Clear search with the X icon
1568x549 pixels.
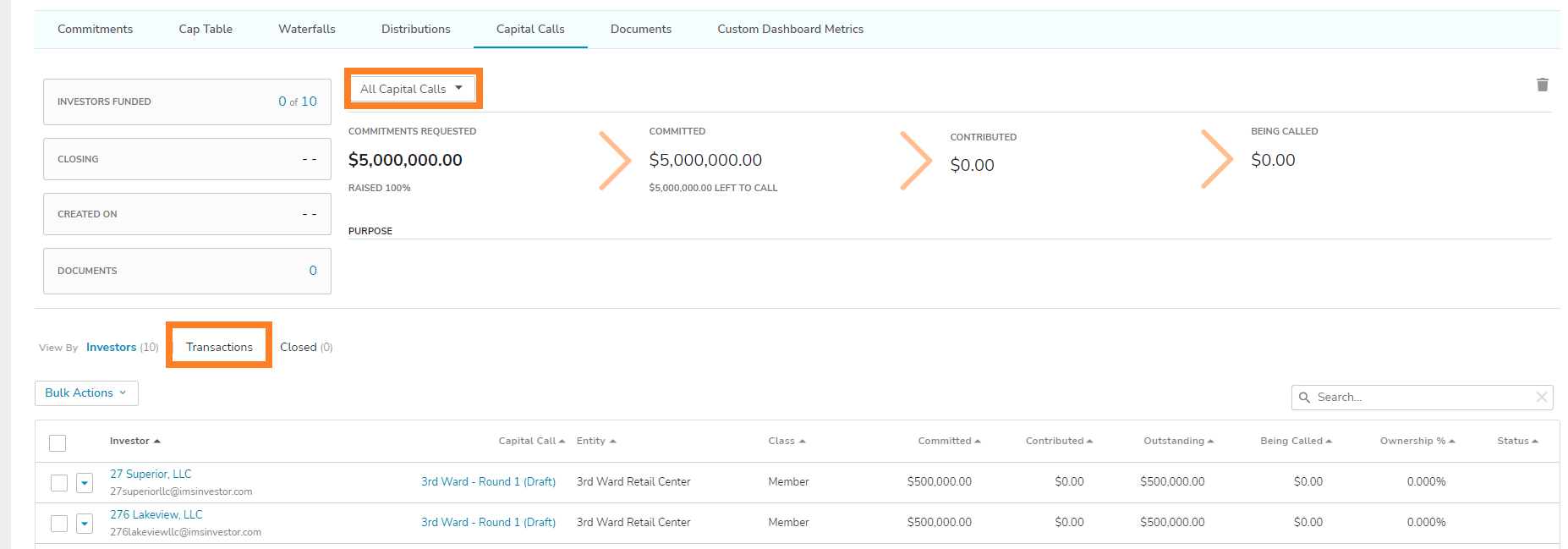point(1541,397)
